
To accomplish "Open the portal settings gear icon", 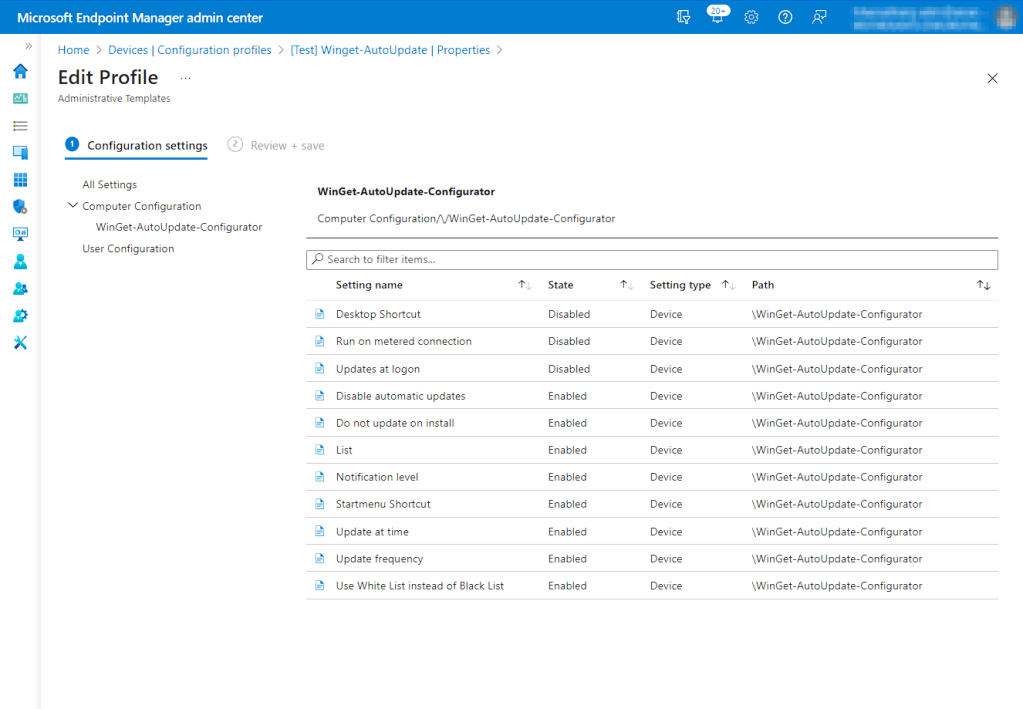I will pyautogui.click(x=751, y=16).
